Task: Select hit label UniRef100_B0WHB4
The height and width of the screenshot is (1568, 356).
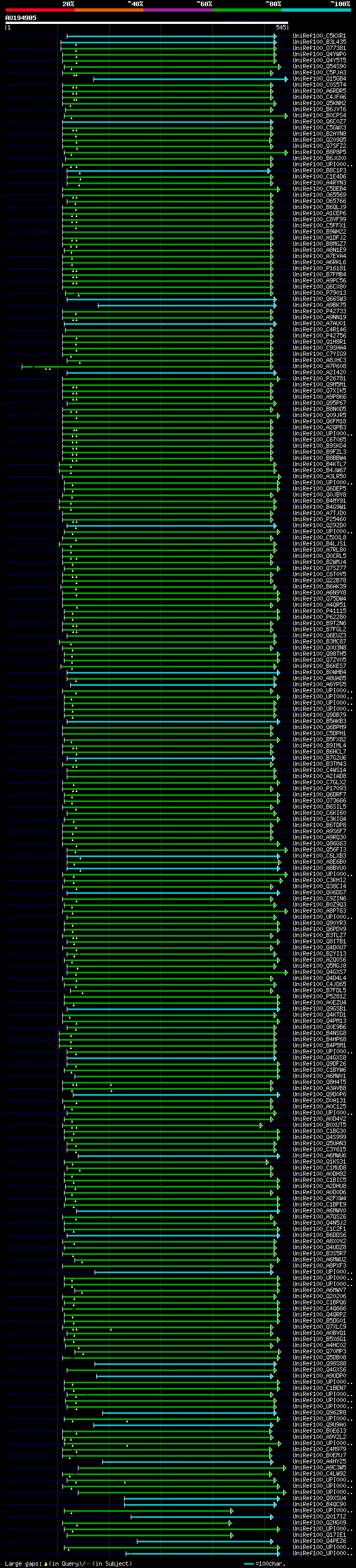Action: tap(319, 672)
